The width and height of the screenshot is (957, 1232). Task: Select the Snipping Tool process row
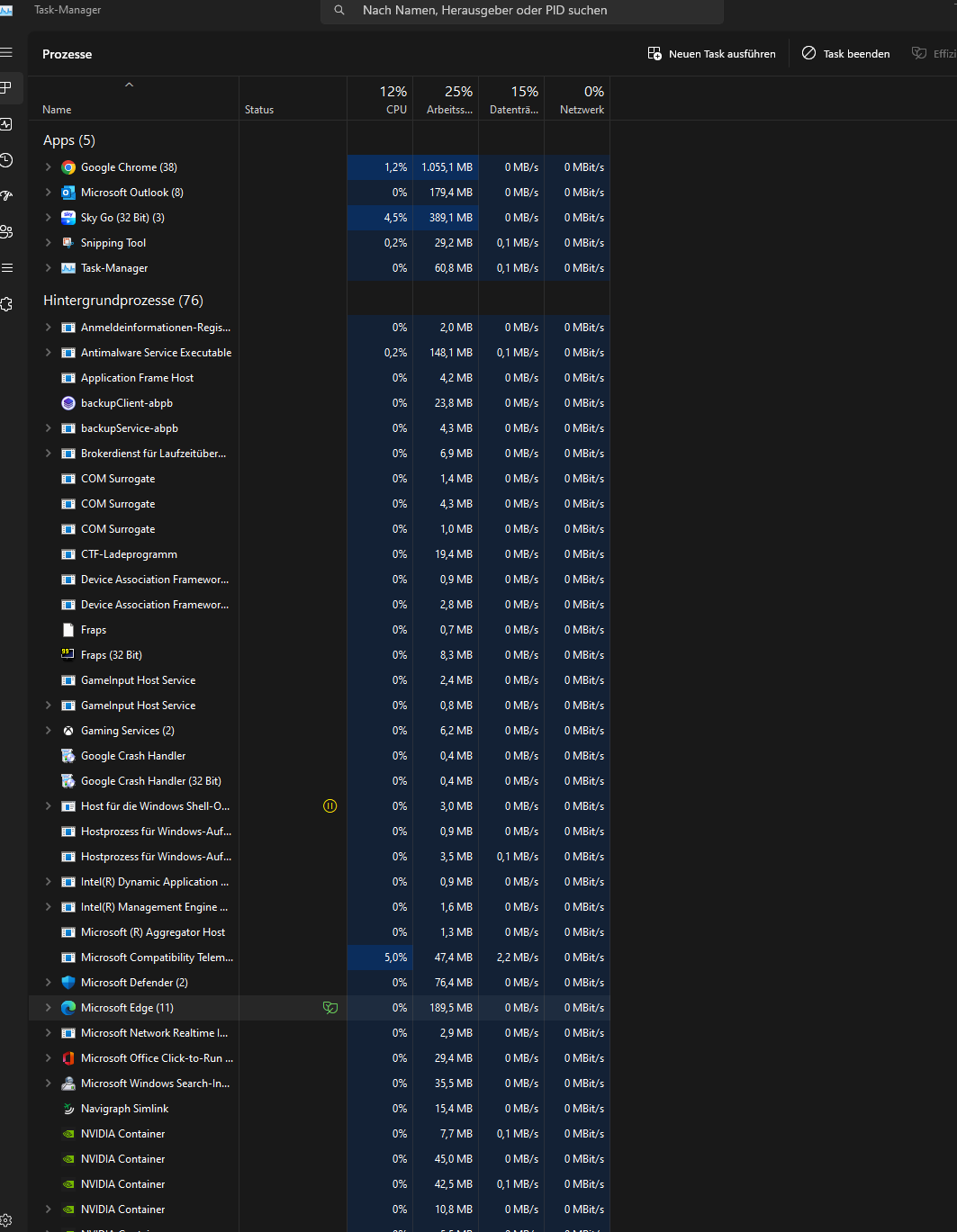135,242
